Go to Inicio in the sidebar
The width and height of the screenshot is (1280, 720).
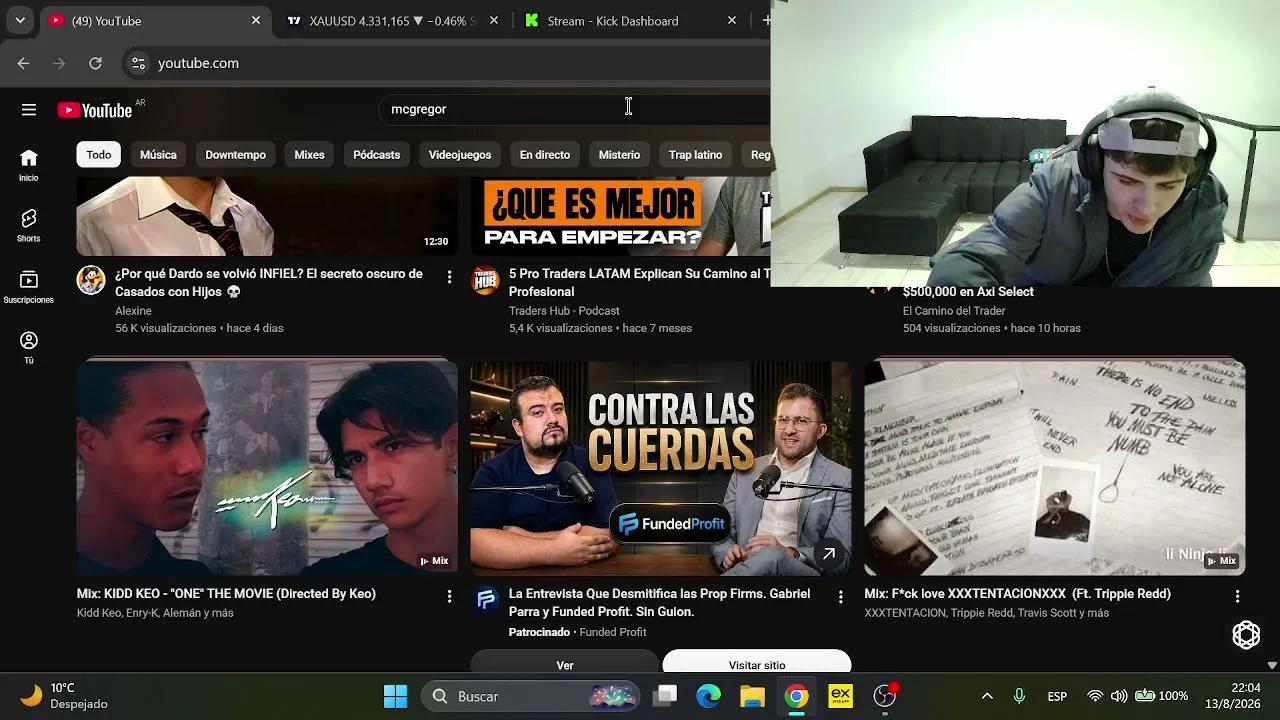[x=29, y=165]
